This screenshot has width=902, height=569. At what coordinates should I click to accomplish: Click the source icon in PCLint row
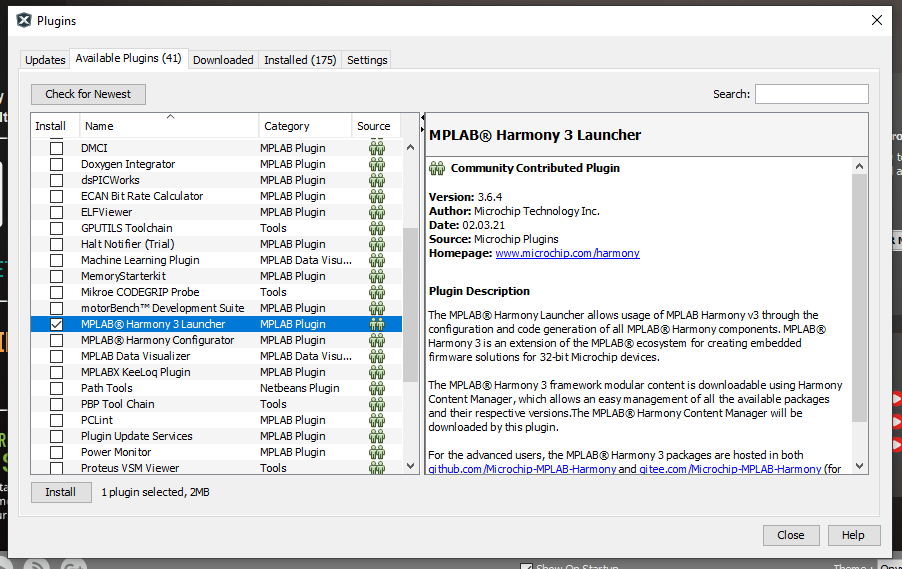point(377,421)
